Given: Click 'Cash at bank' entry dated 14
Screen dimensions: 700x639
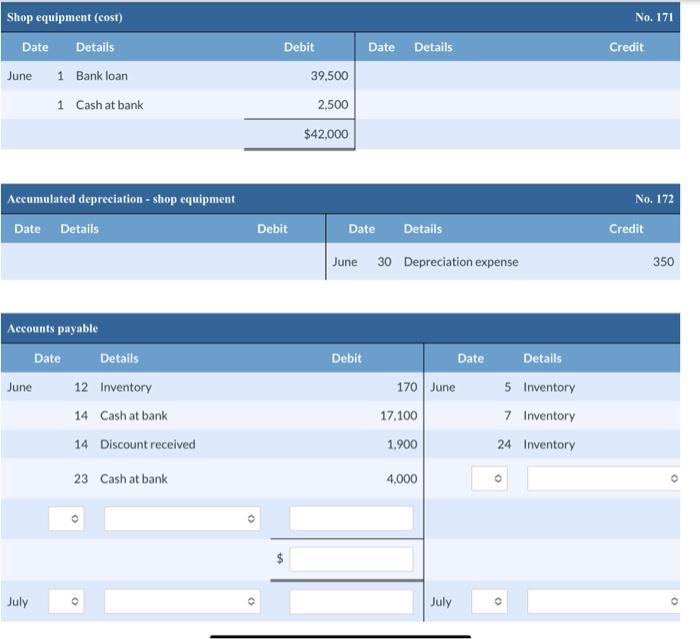Looking at the screenshot, I should 134,416.
